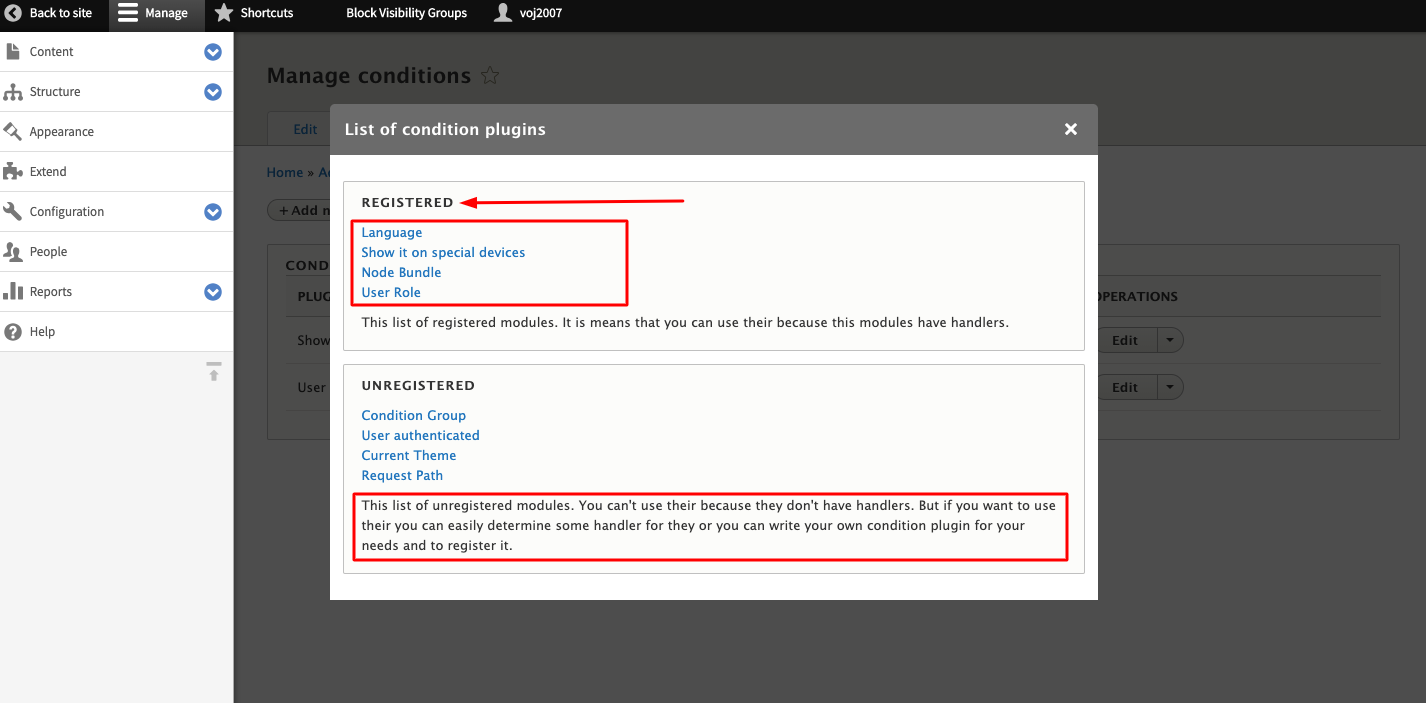This screenshot has height=703, width=1426.
Task: Add Manage conditions page to shortcuts star
Action: [x=490, y=76]
